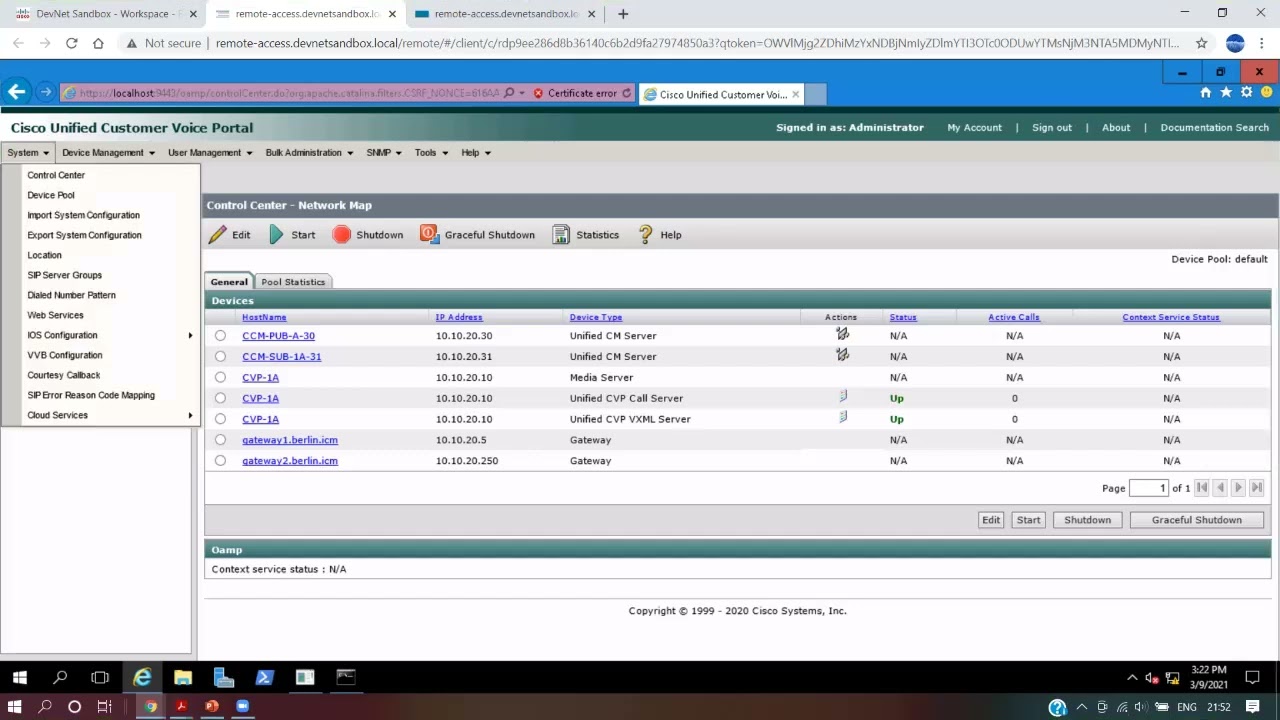Open a new Chrome tab with plus
The image size is (1280, 720).
click(623, 14)
